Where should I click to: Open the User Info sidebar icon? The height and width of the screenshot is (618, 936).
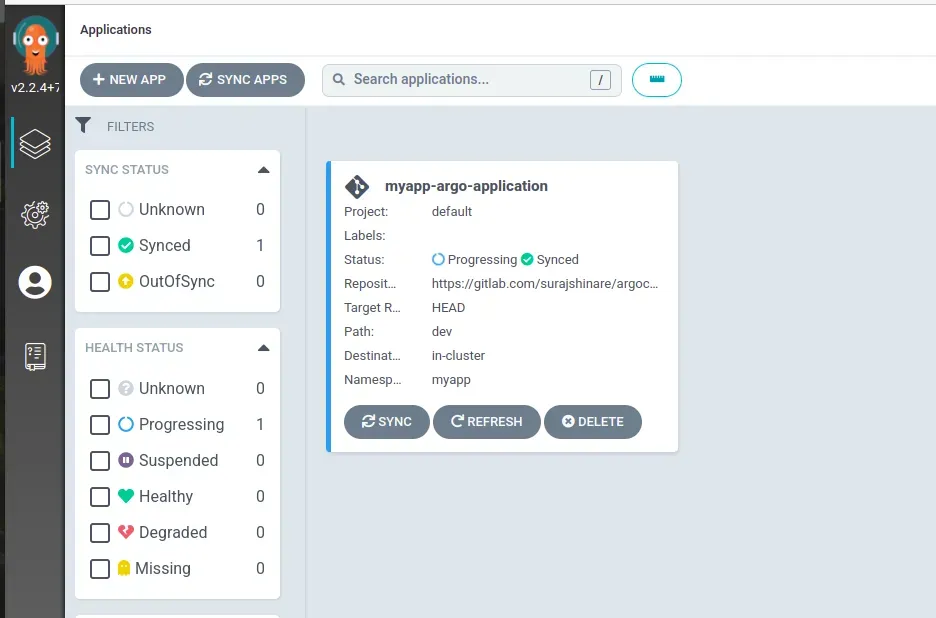pos(35,282)
